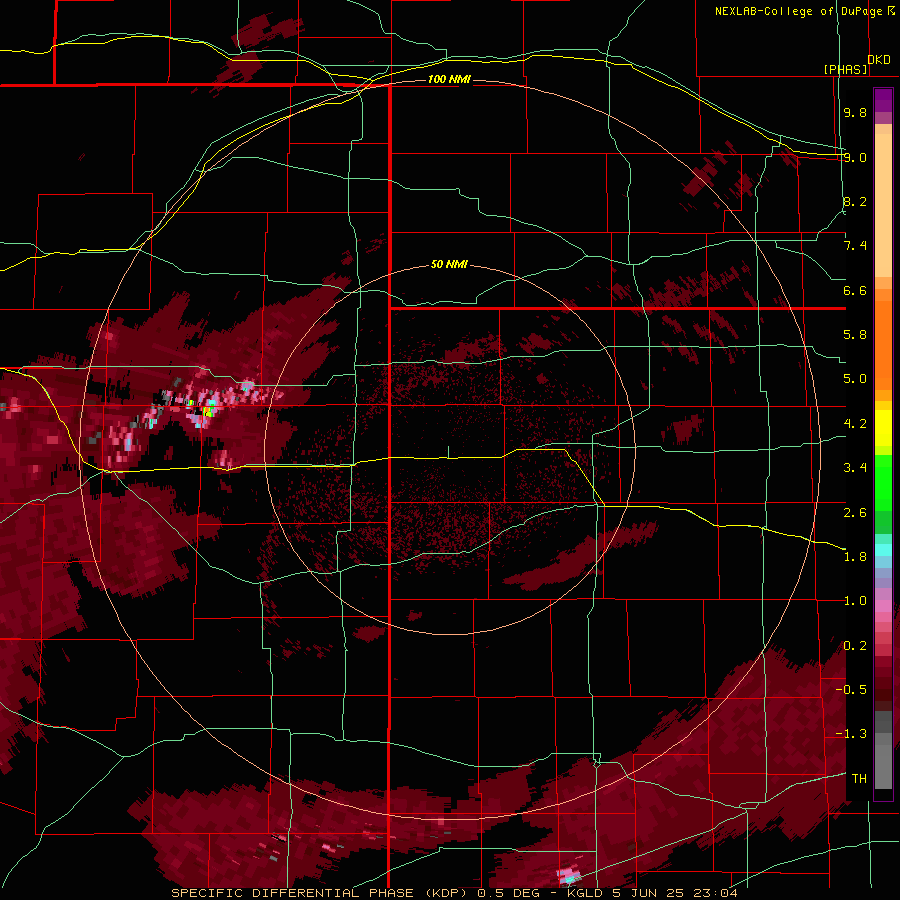The width and height of the screenshot is (900, 900).
Task: Select the 2.6 scale value
Action: 855,512
